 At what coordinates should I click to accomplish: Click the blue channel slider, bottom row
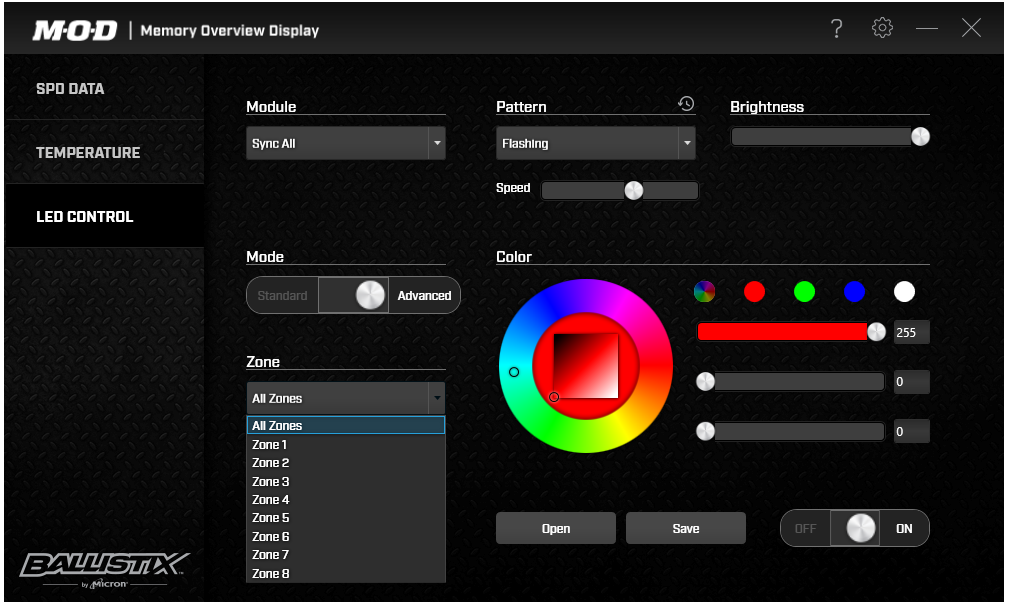(x=791, y=432)
